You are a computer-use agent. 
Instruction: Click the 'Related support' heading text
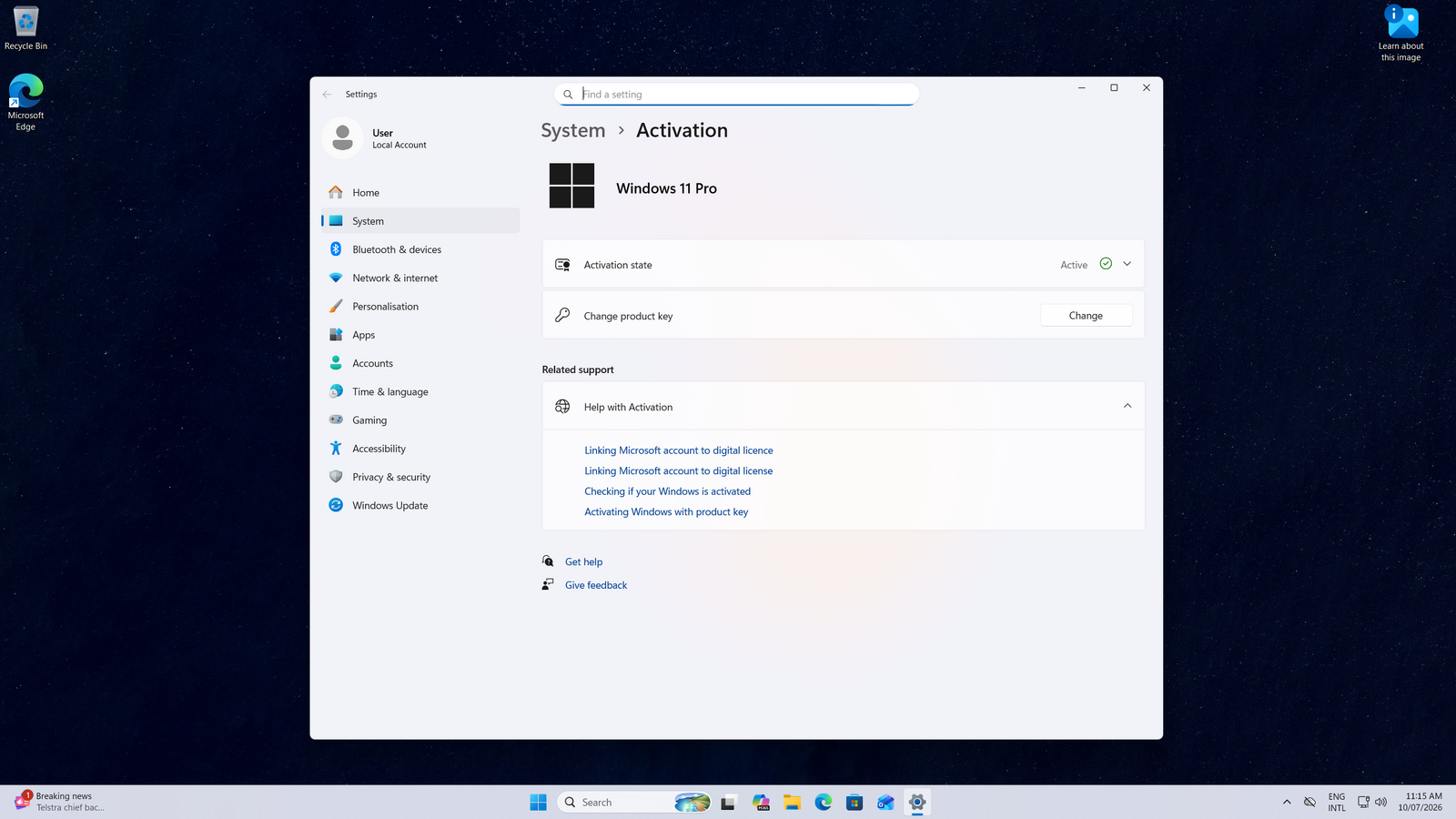pos(578,369)
